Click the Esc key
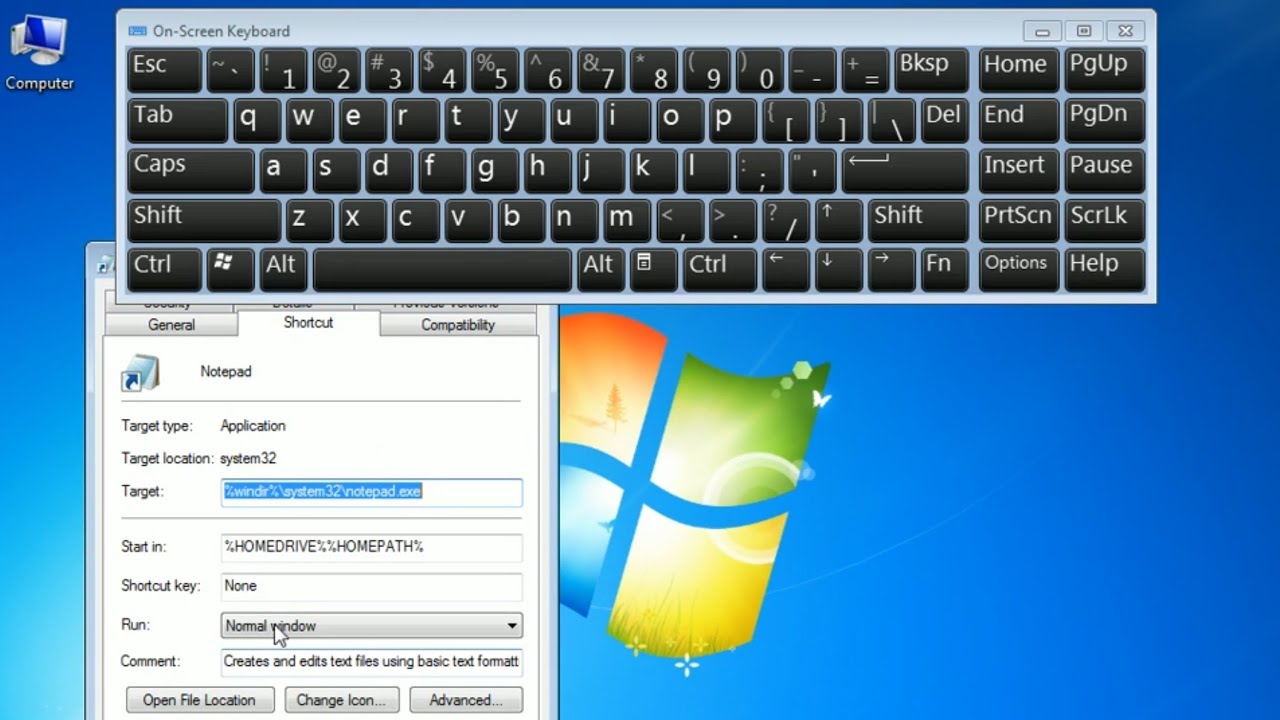This screenshot has width=1280, height=720. 165,70
